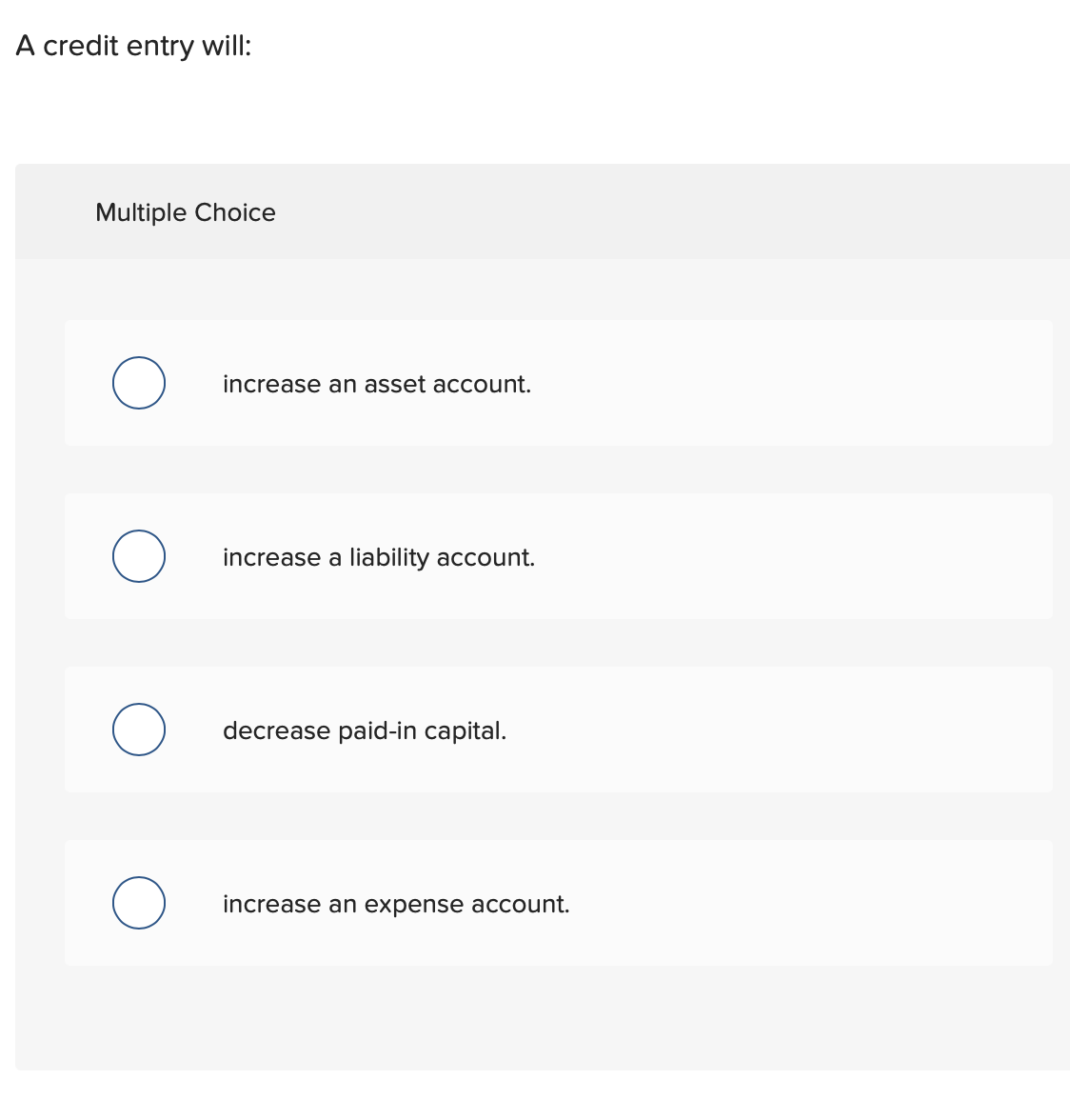
Task: Select the radio button for 'increase an asset account.'
Action: [x=138, y=383]
